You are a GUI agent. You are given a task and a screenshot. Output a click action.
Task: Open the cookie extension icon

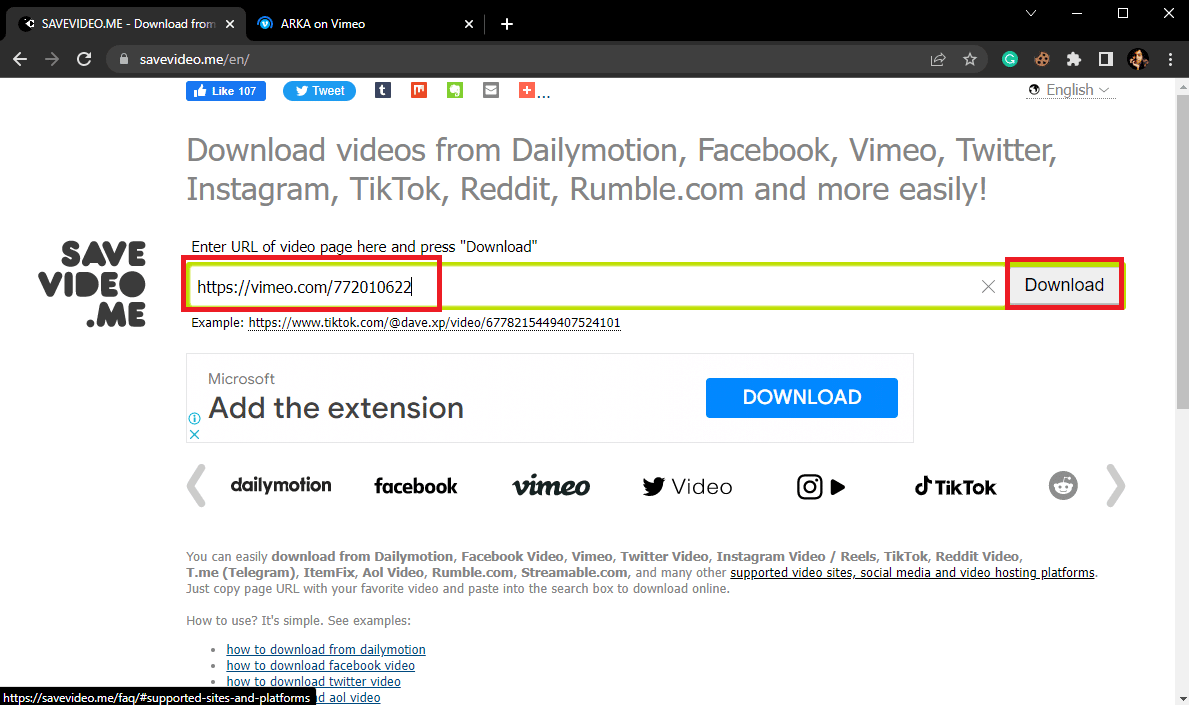tap(1042, 59)
